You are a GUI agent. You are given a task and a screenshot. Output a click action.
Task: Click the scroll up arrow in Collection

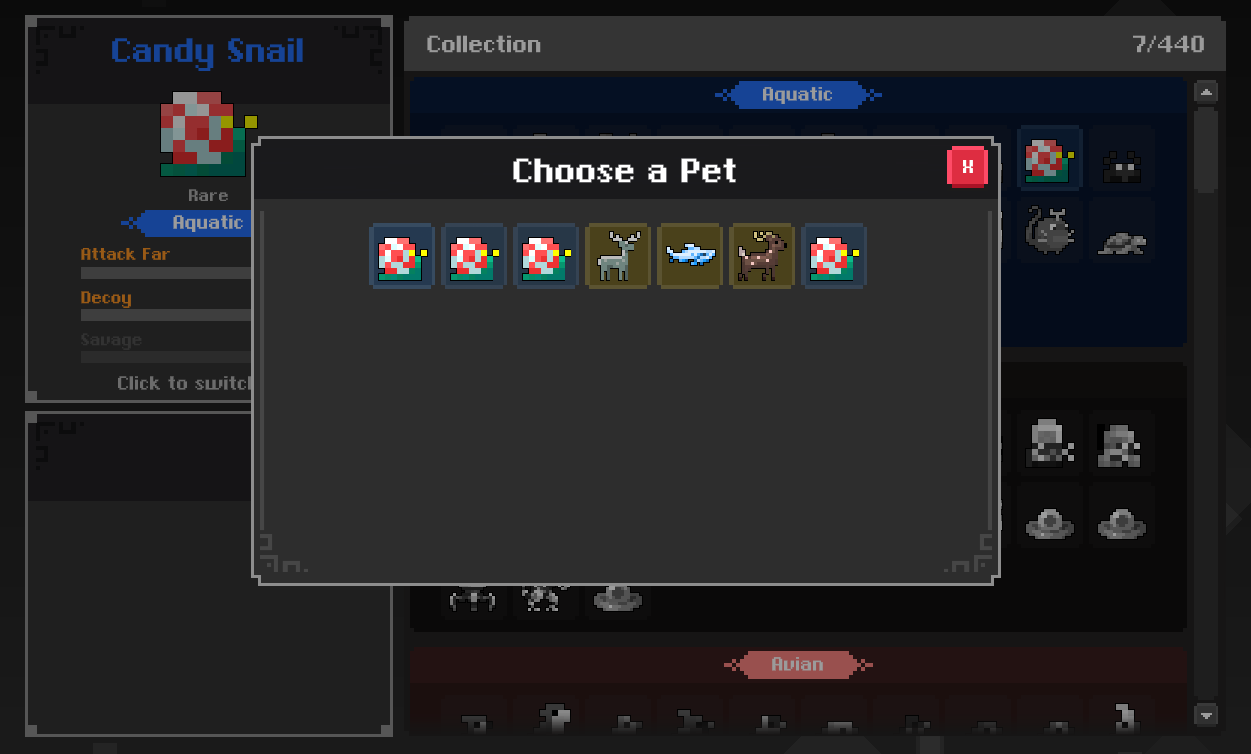pyautogui.click(x=1206, y=93)
